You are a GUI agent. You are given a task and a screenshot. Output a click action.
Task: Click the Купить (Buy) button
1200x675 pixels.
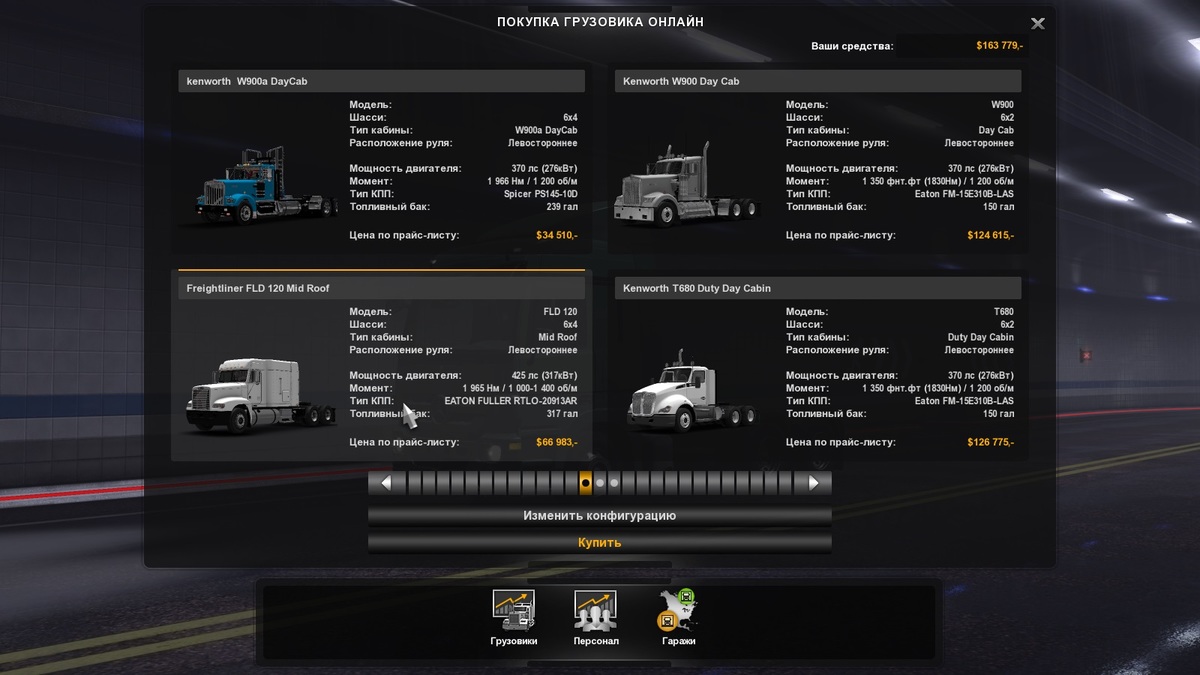(600, 542)
